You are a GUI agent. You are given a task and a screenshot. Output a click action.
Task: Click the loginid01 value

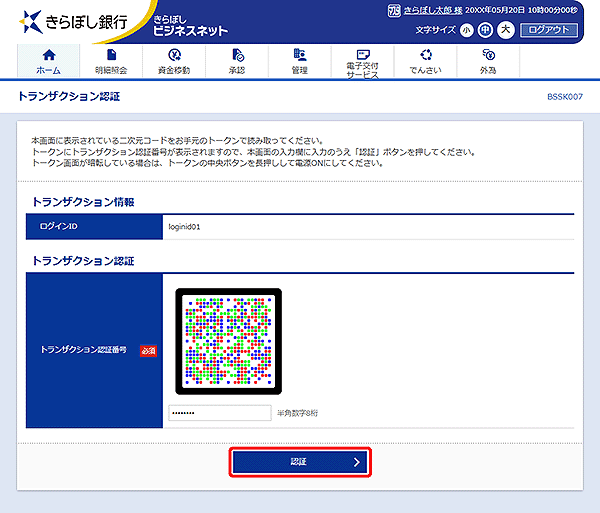(x=184, y=227)
